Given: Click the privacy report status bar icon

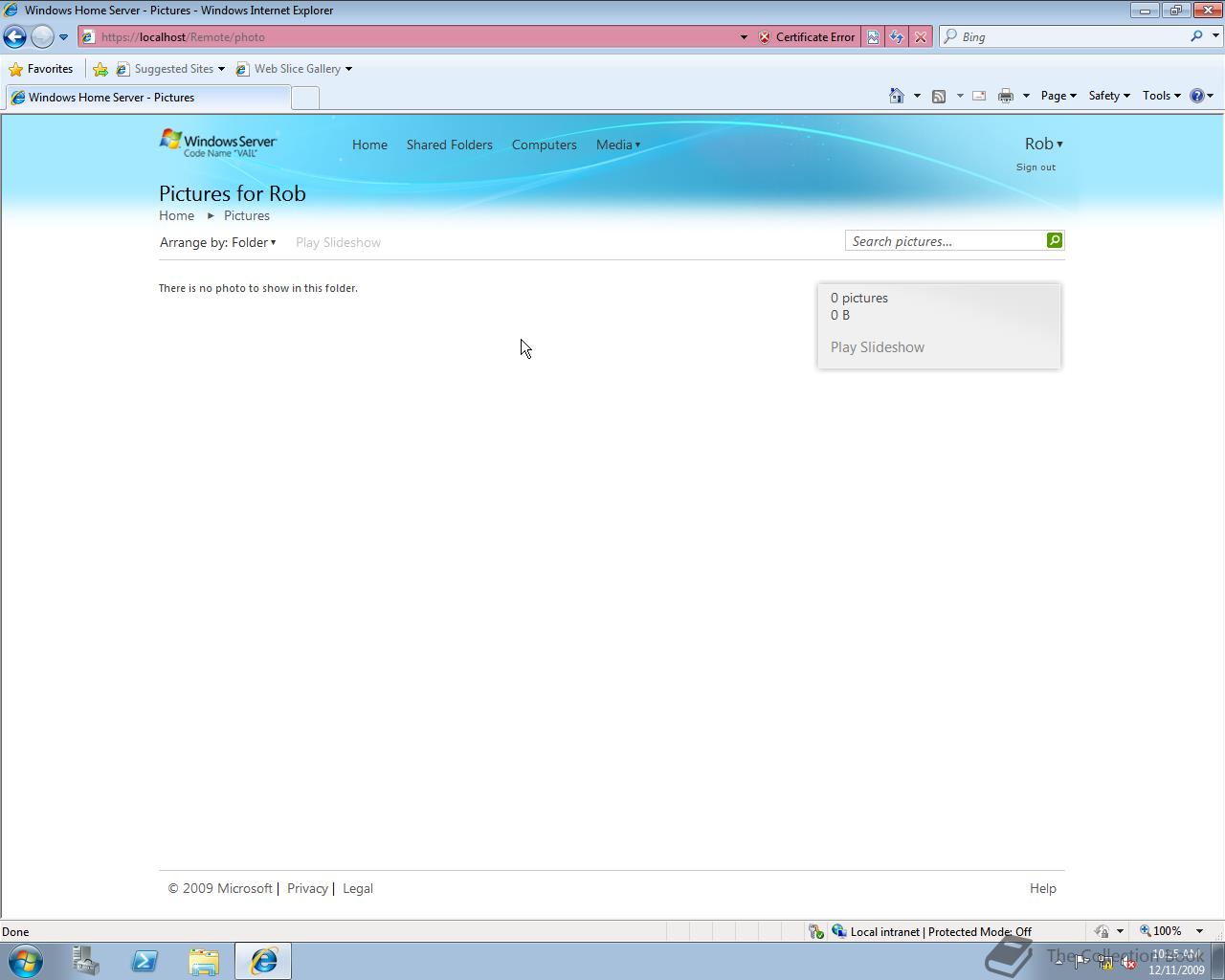Looking at the screenshot, I should [x=1102, y=931].
